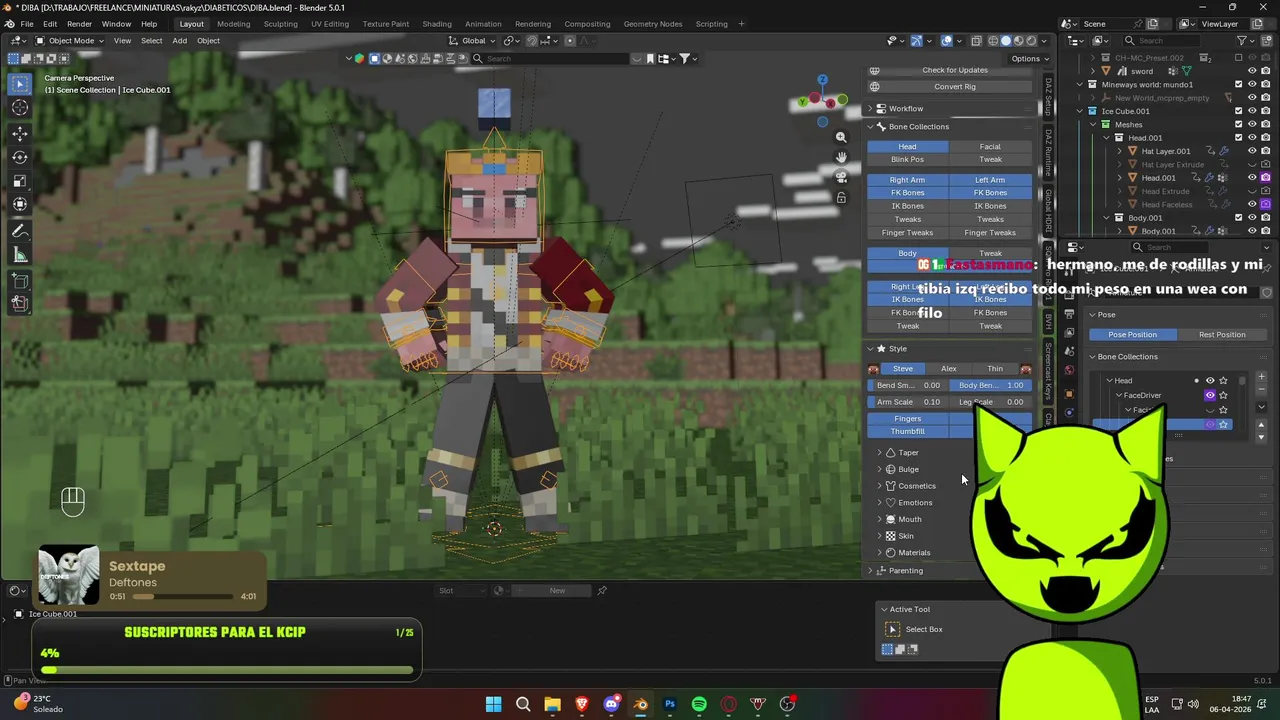Click the pan hand icon in the viewport
Viewport: 1280px width, 720px height.
841,157
